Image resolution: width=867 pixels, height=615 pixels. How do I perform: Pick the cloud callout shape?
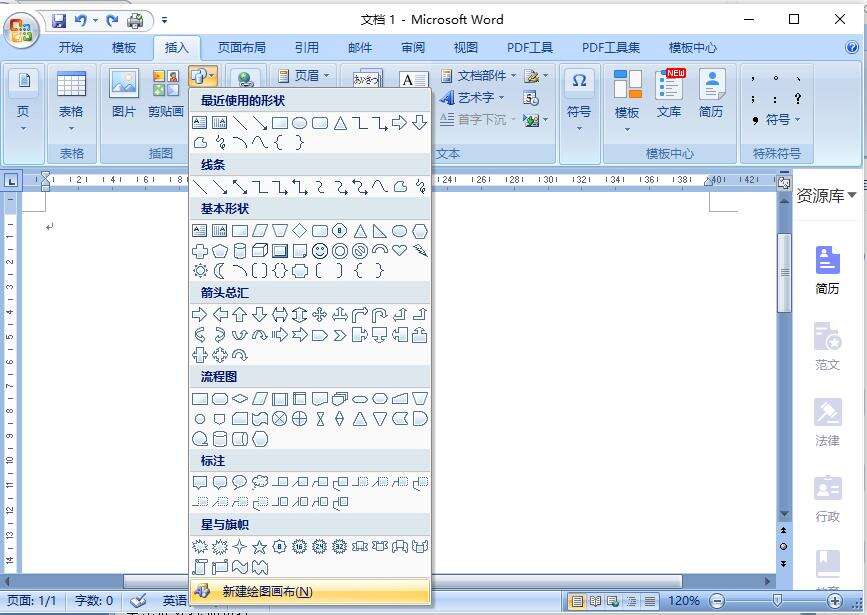coord(259,482)
